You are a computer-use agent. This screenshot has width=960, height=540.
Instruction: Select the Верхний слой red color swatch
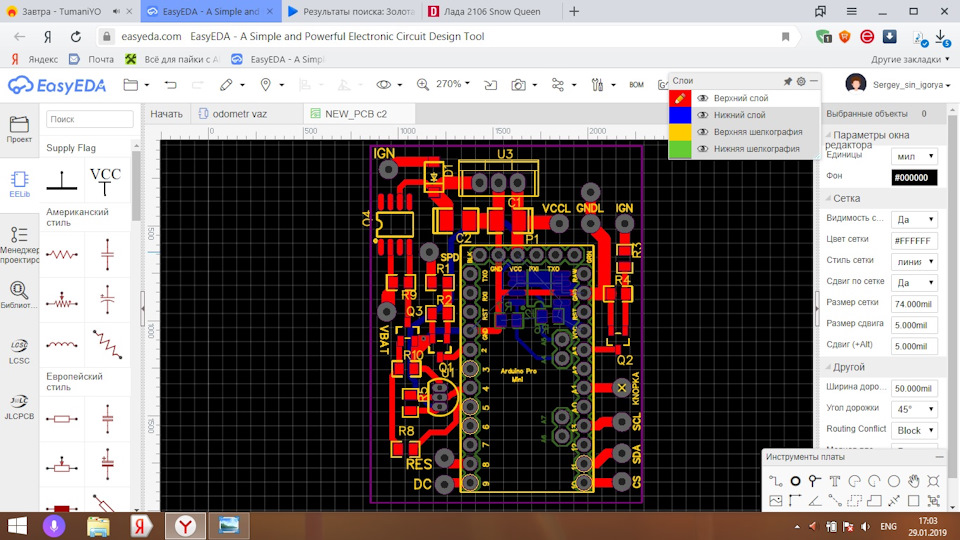[x=680, y=98]
